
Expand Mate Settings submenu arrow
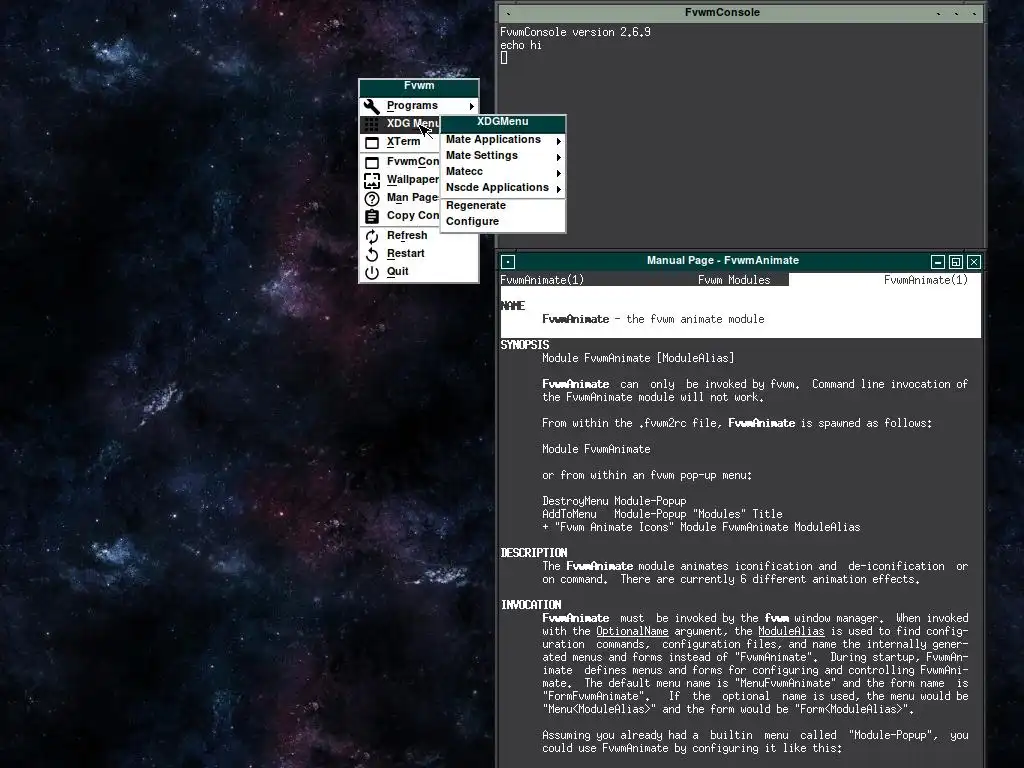pos(558,157)
